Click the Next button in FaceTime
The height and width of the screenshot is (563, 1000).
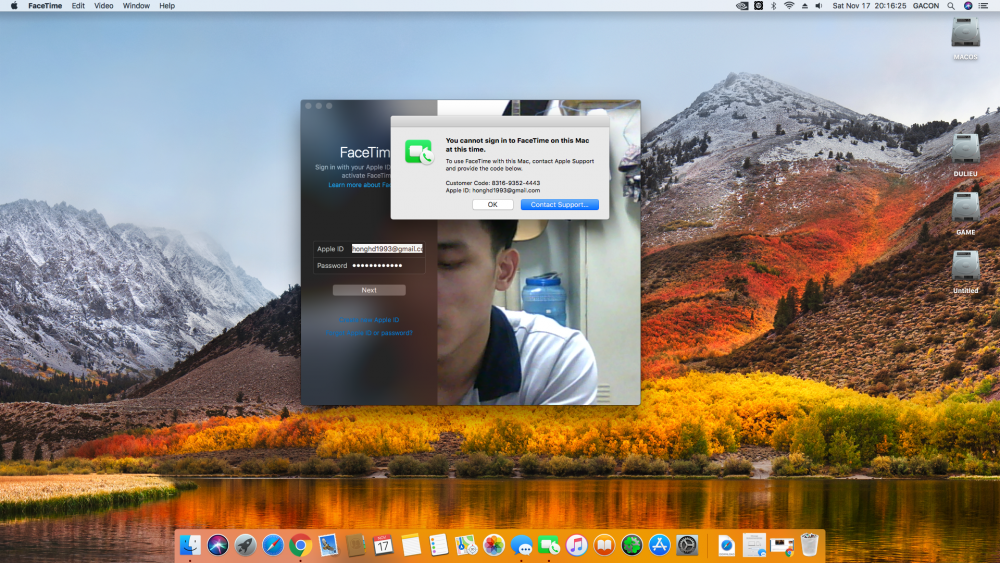click(369, 290)
